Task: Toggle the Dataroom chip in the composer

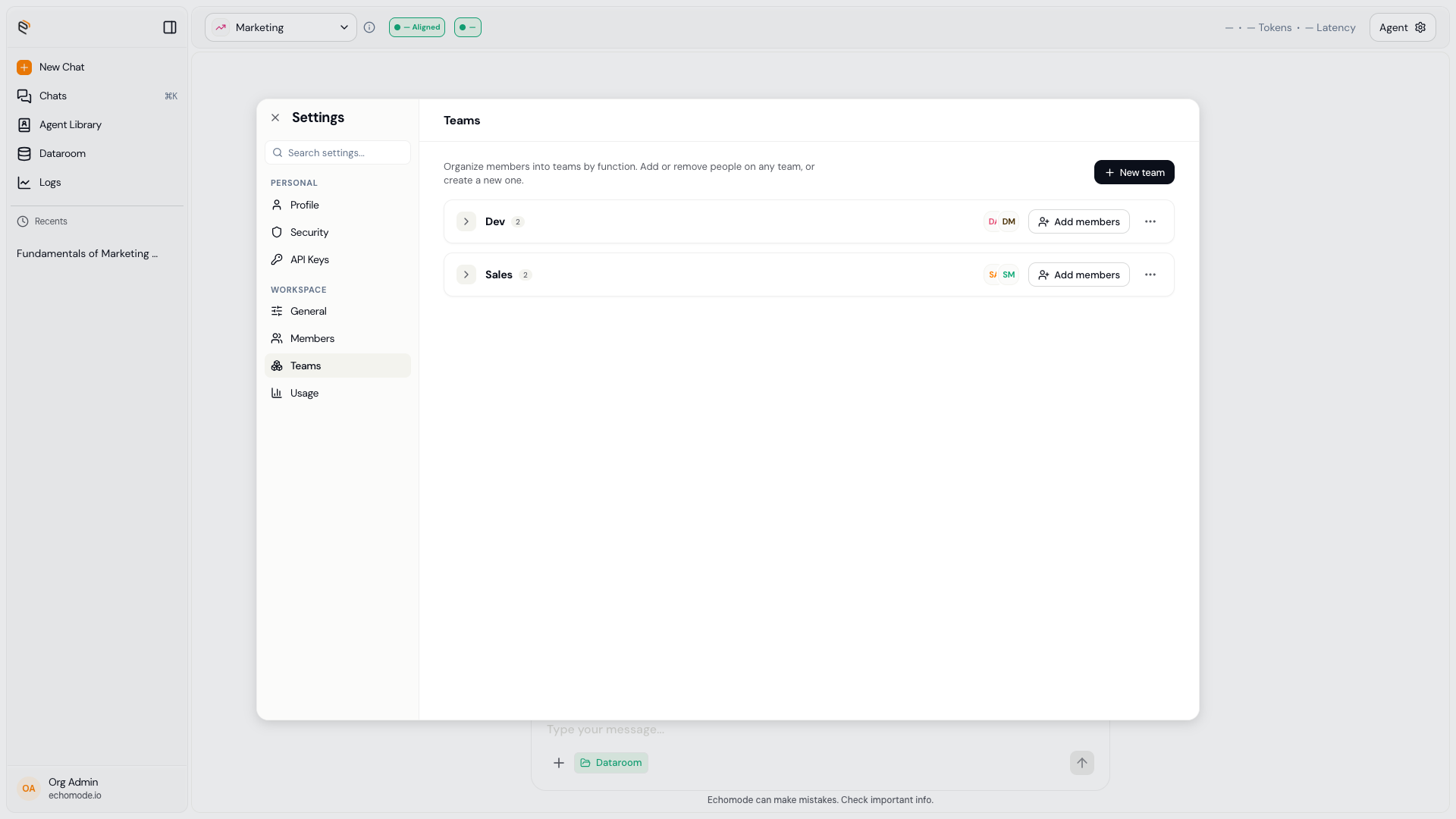Action: click(x=611, y=764)
